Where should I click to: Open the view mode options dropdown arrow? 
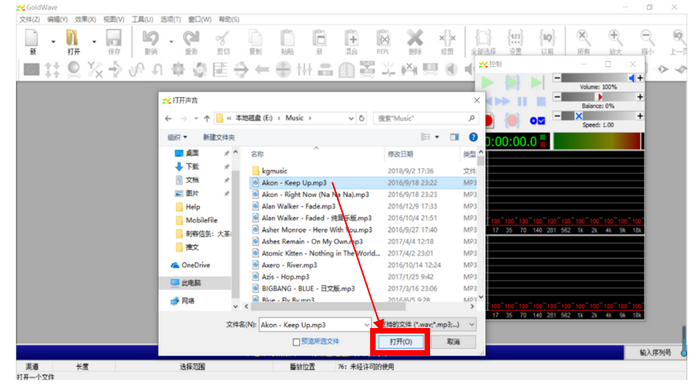[437, 137]
